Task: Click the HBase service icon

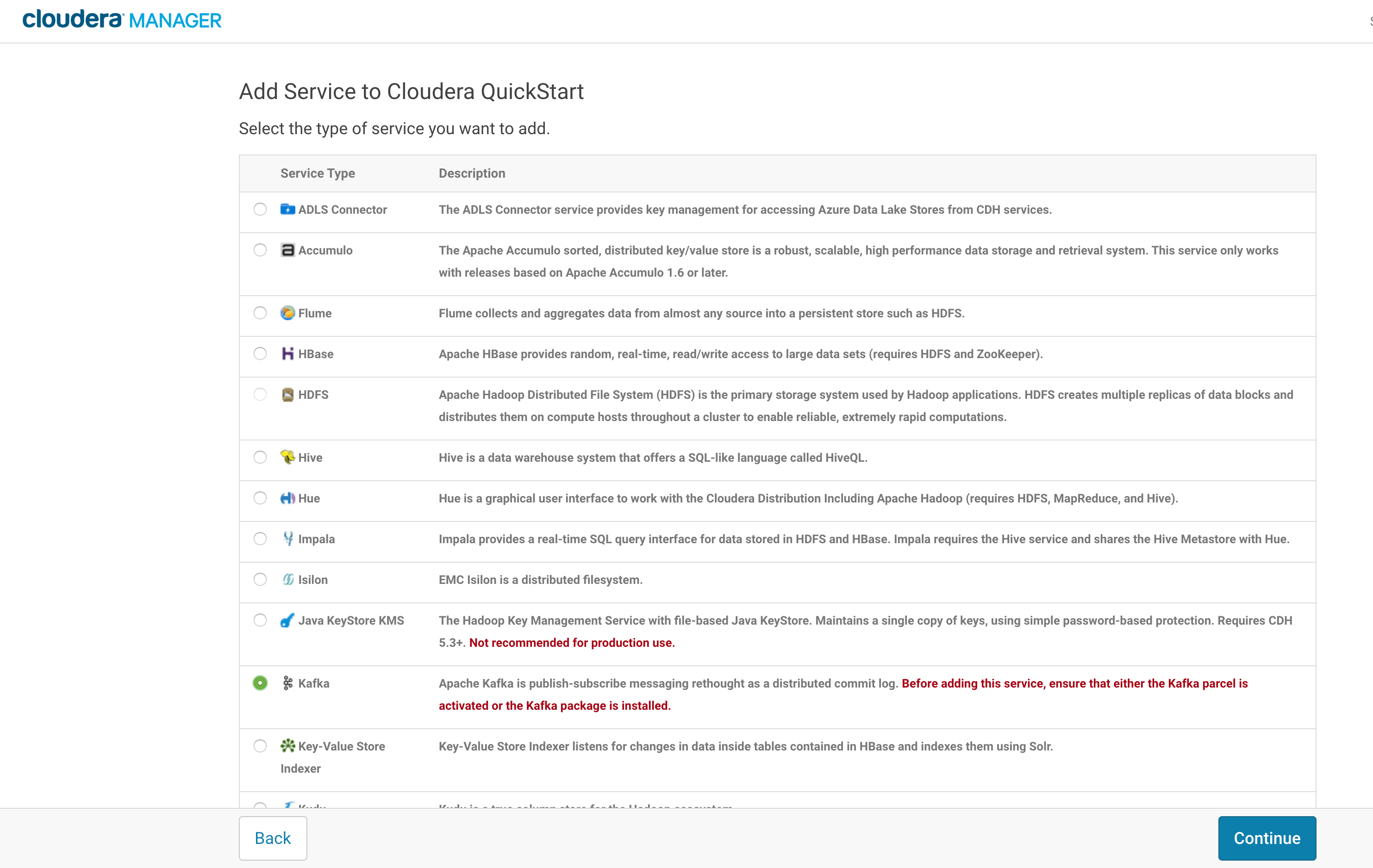Action: [287, 353]
